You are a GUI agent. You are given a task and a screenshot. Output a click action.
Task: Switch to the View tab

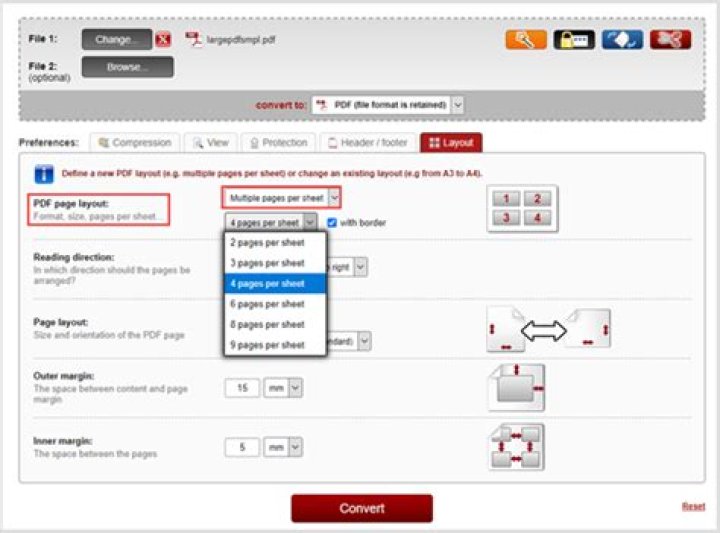[x=211, y=143]
